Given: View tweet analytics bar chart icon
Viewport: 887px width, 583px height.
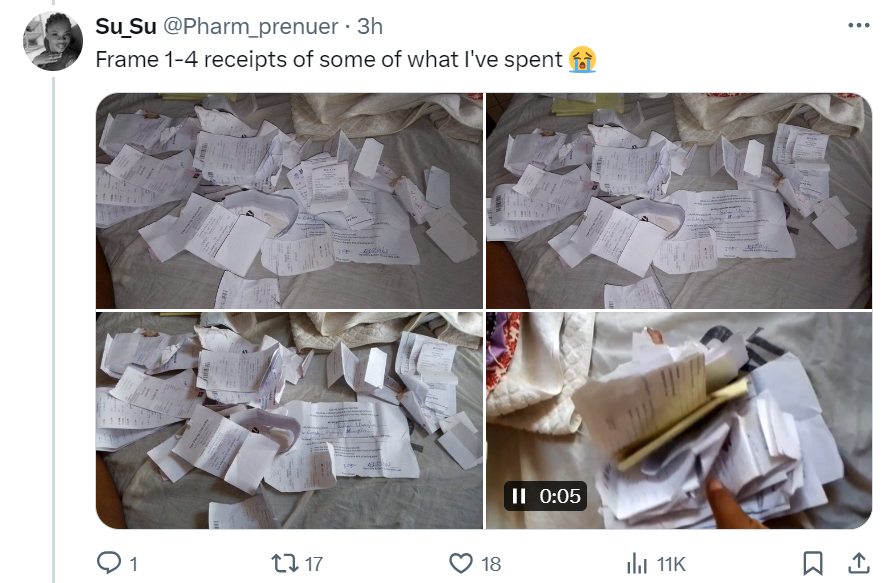Looking at the screenshot, I should pos(637,563).
